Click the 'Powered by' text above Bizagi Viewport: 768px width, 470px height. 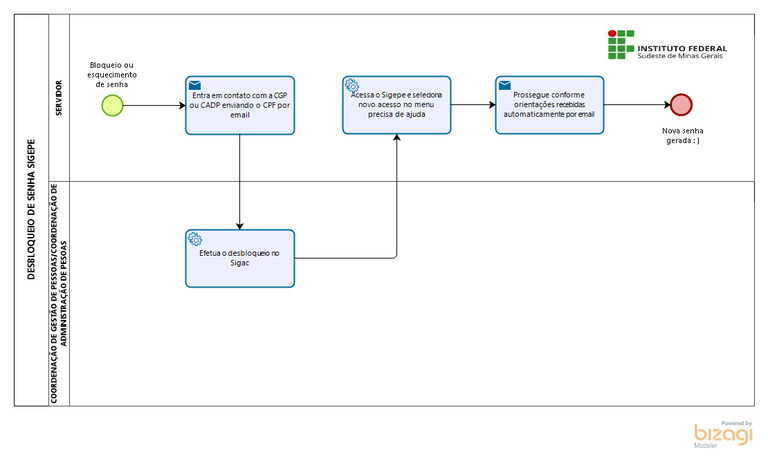point(736,423)
